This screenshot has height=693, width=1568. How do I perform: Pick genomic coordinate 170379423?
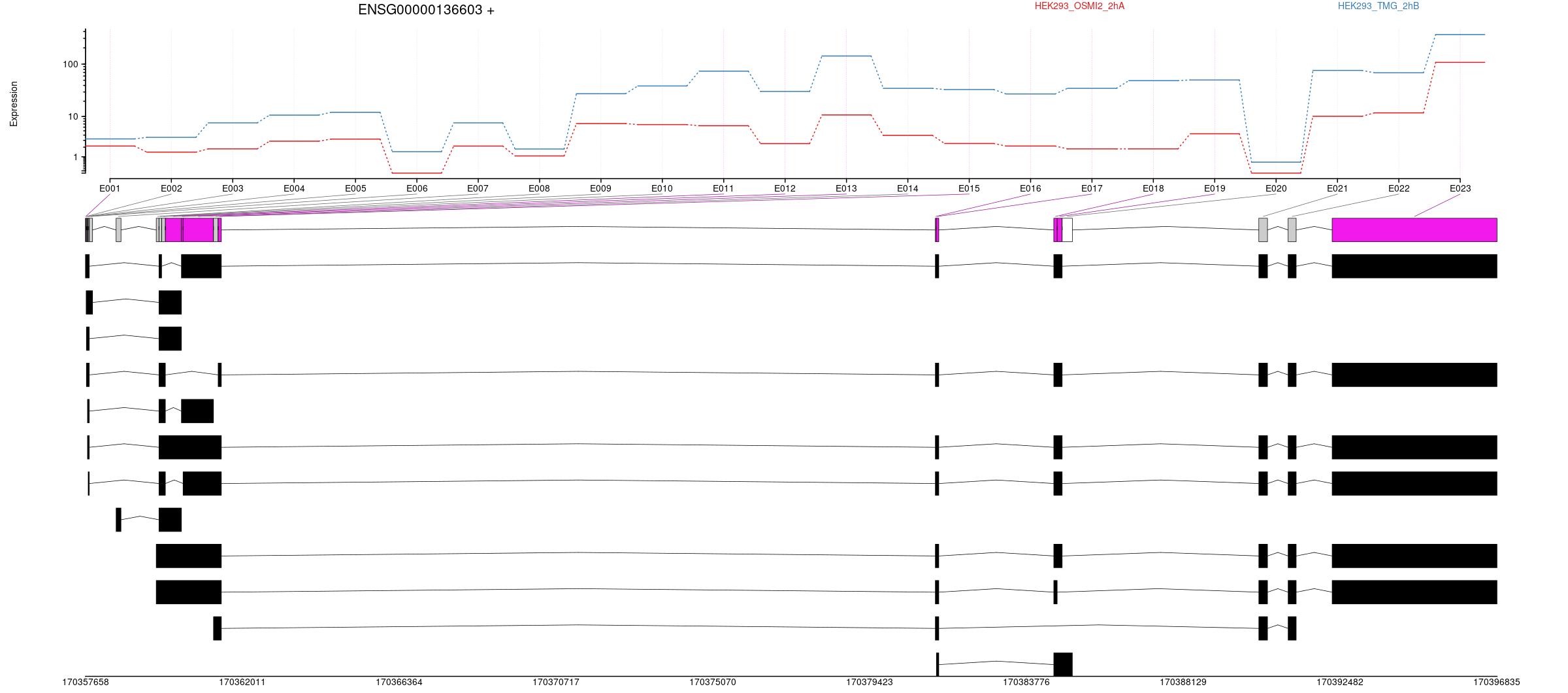point(870,682)
